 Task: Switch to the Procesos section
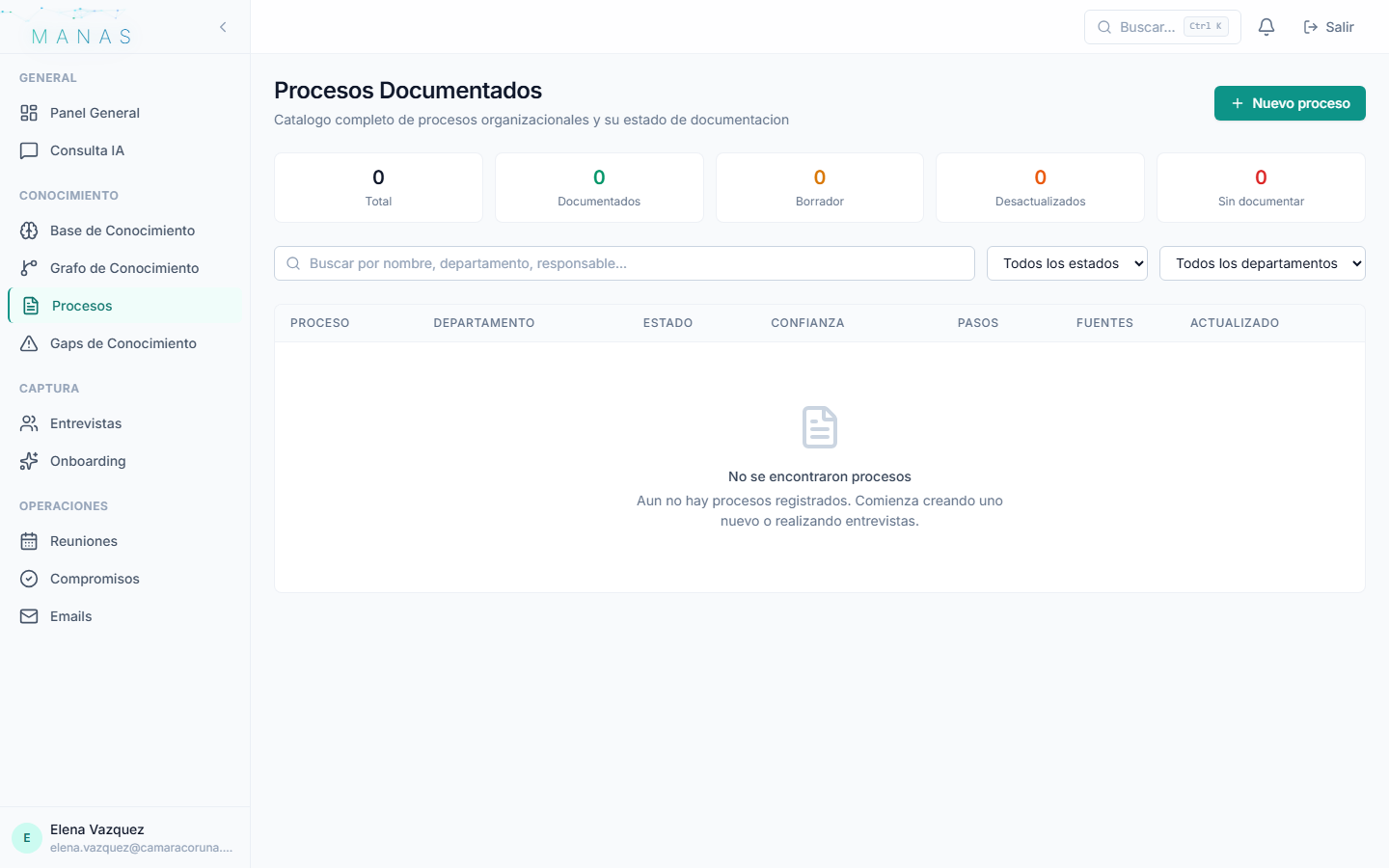point(82,306)
